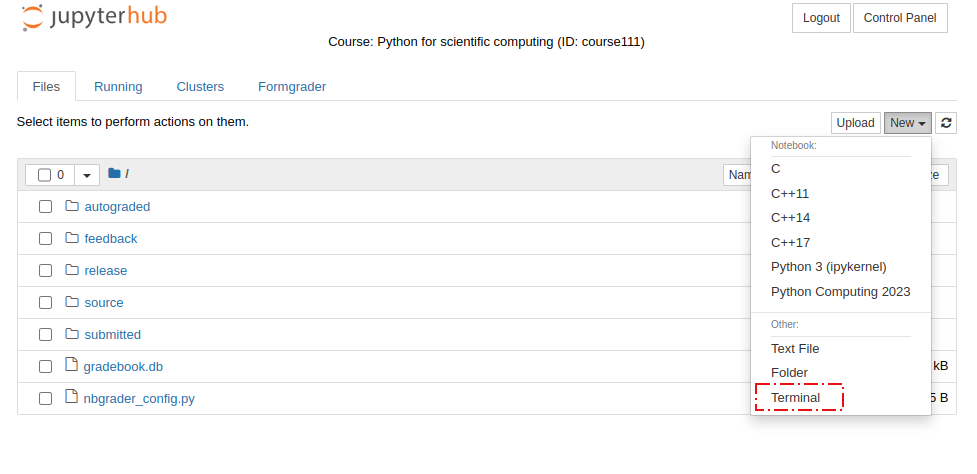Click the autograded folder icon

pyautogui.click(x=72, y=206)
